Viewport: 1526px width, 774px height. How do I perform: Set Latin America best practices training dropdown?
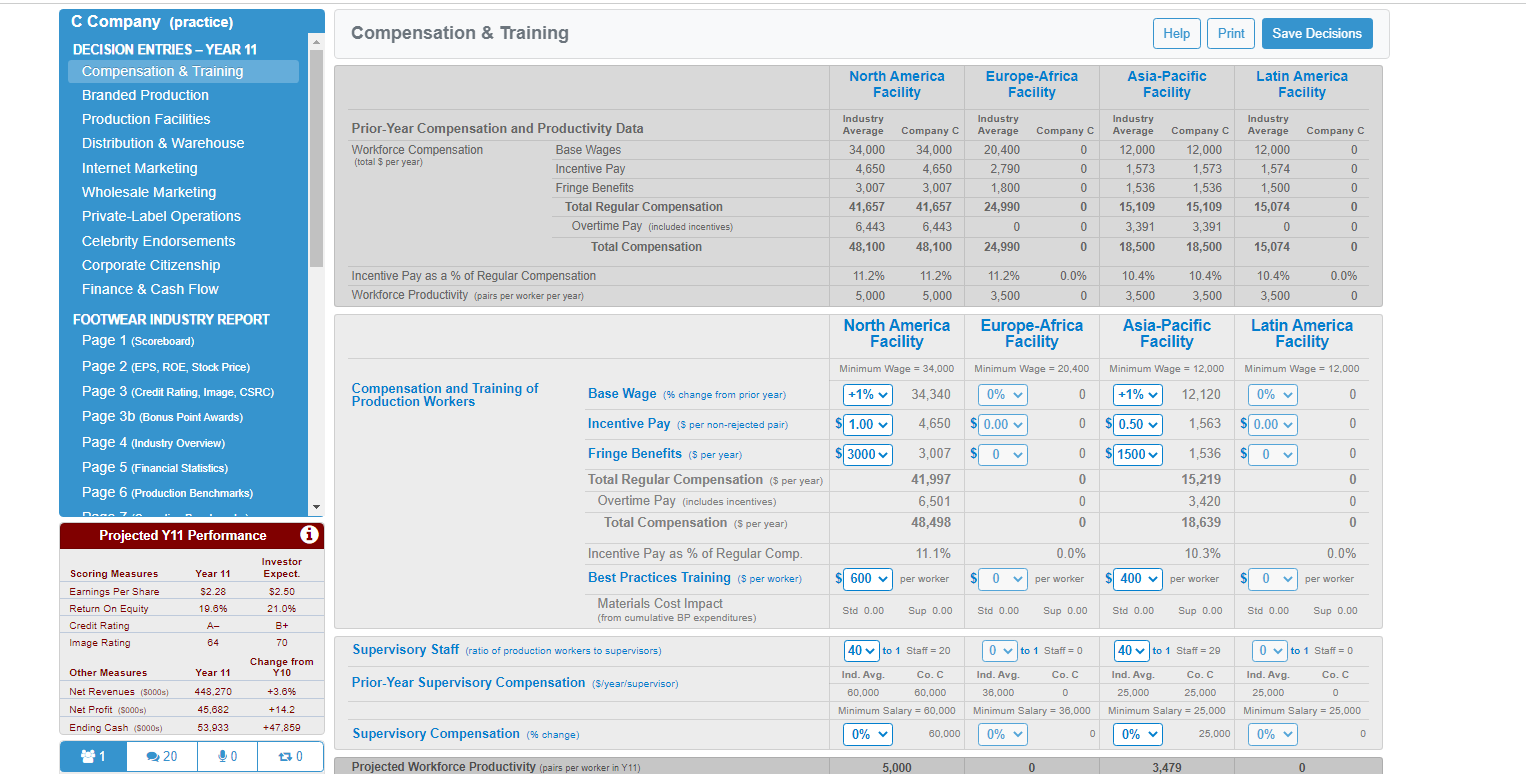point(1274,578)
